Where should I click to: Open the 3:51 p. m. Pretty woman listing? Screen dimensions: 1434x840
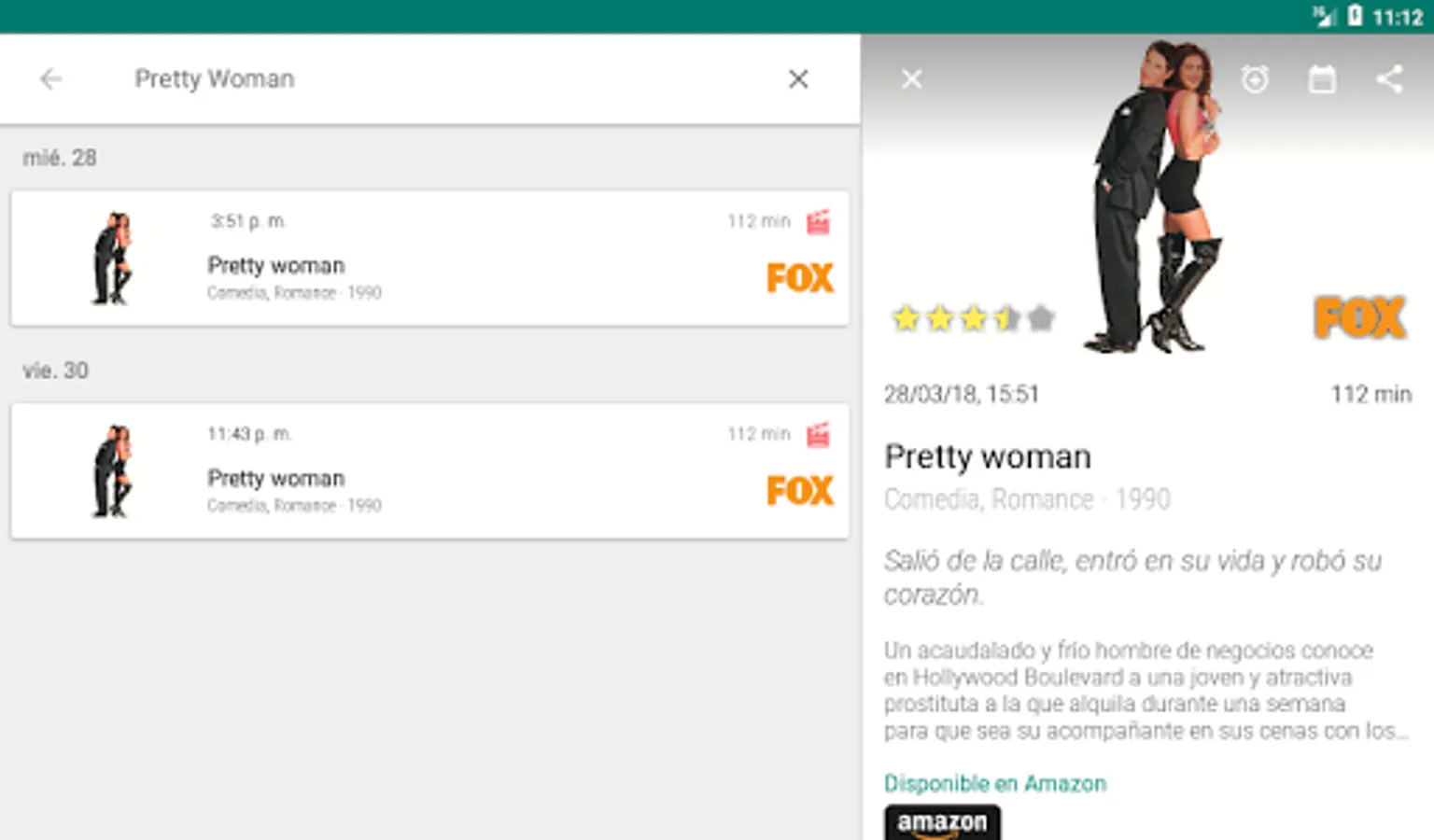pyautogui.click(x=430, y=259)
